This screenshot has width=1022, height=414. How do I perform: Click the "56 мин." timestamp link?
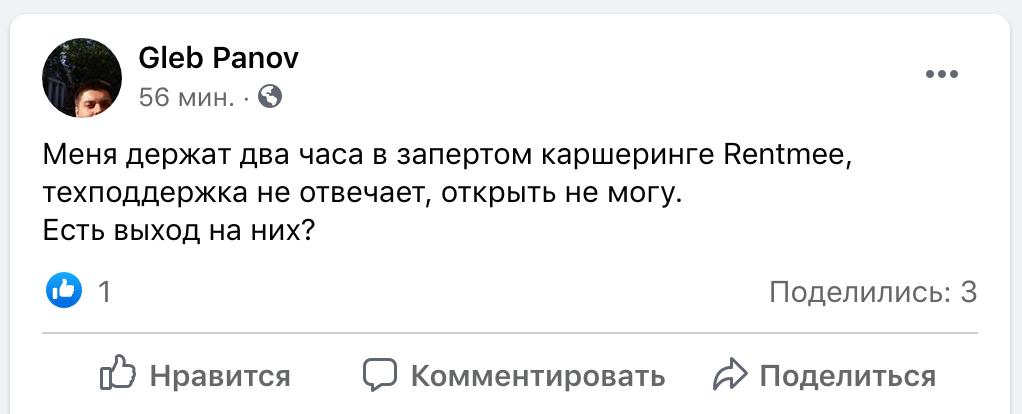187,98
